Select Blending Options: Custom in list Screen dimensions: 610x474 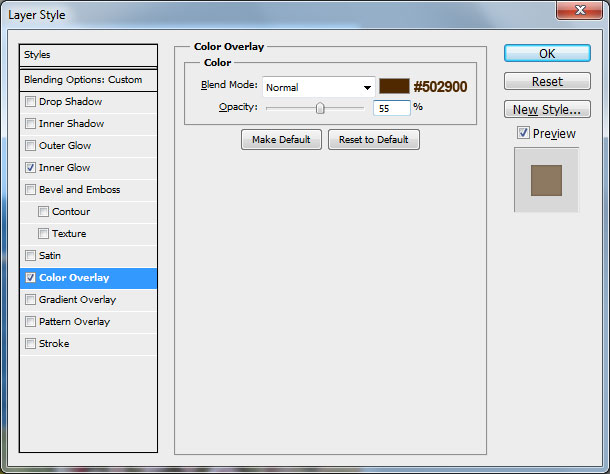point(89,80)
